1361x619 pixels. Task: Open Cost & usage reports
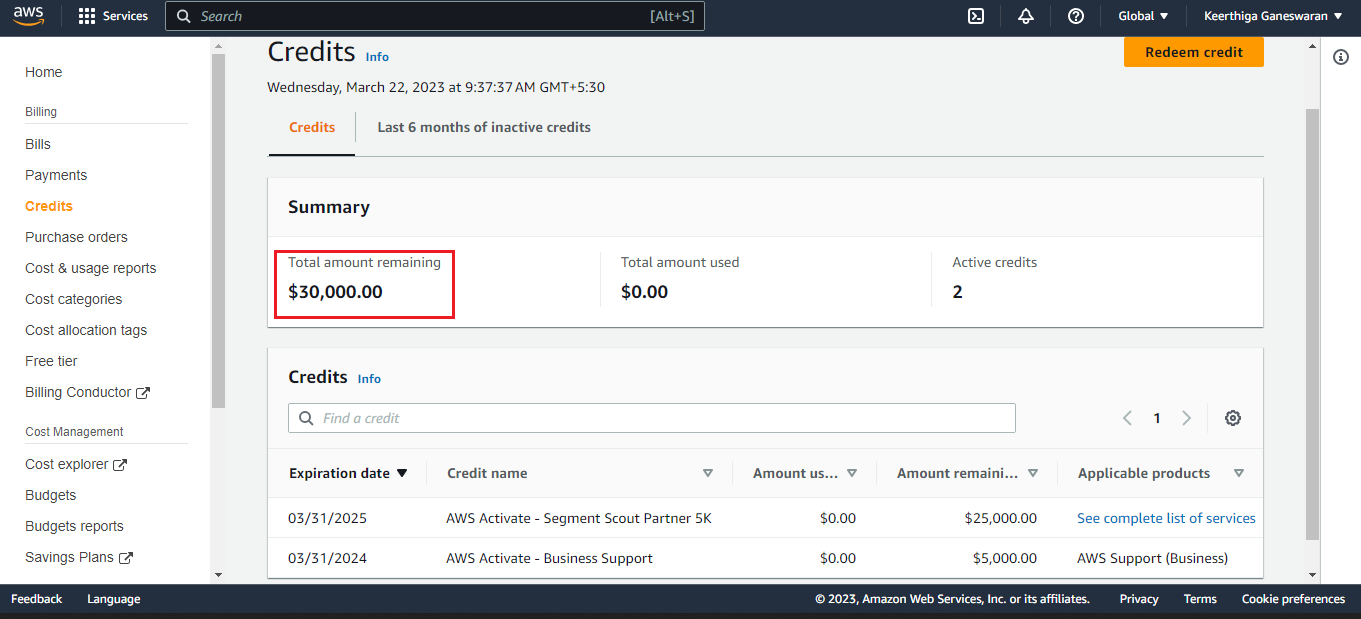coord(91,268)
